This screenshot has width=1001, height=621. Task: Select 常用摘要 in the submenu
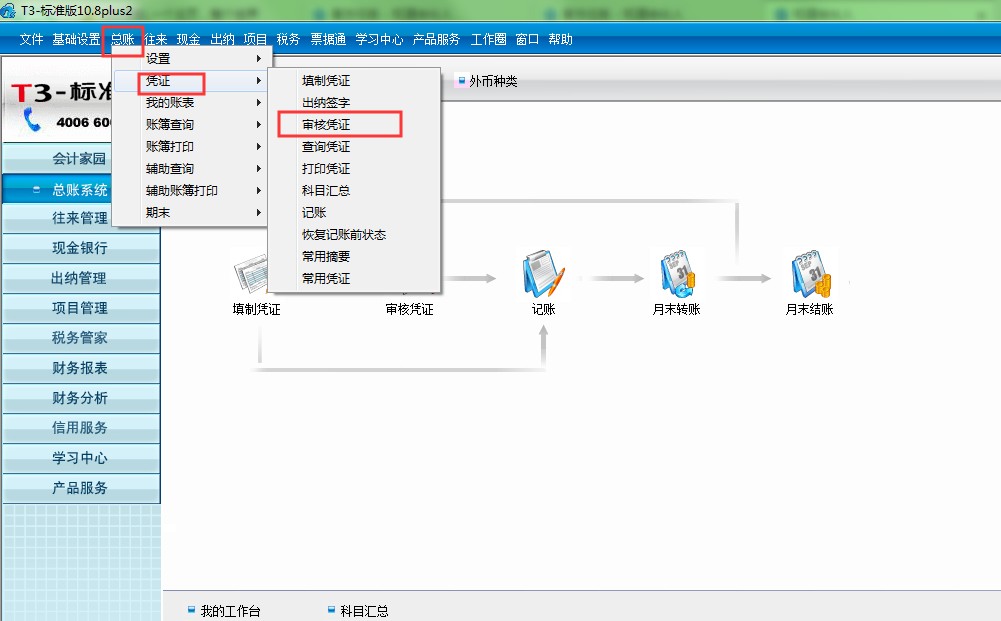tap(354, 257)
